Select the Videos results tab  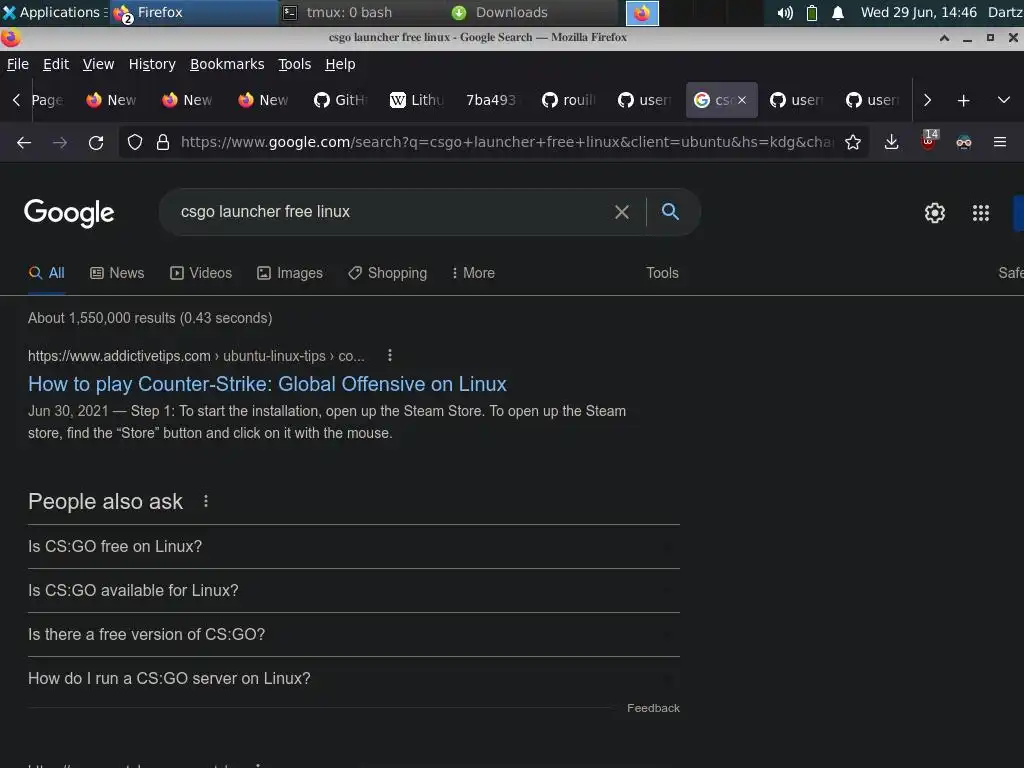point(200,273)
